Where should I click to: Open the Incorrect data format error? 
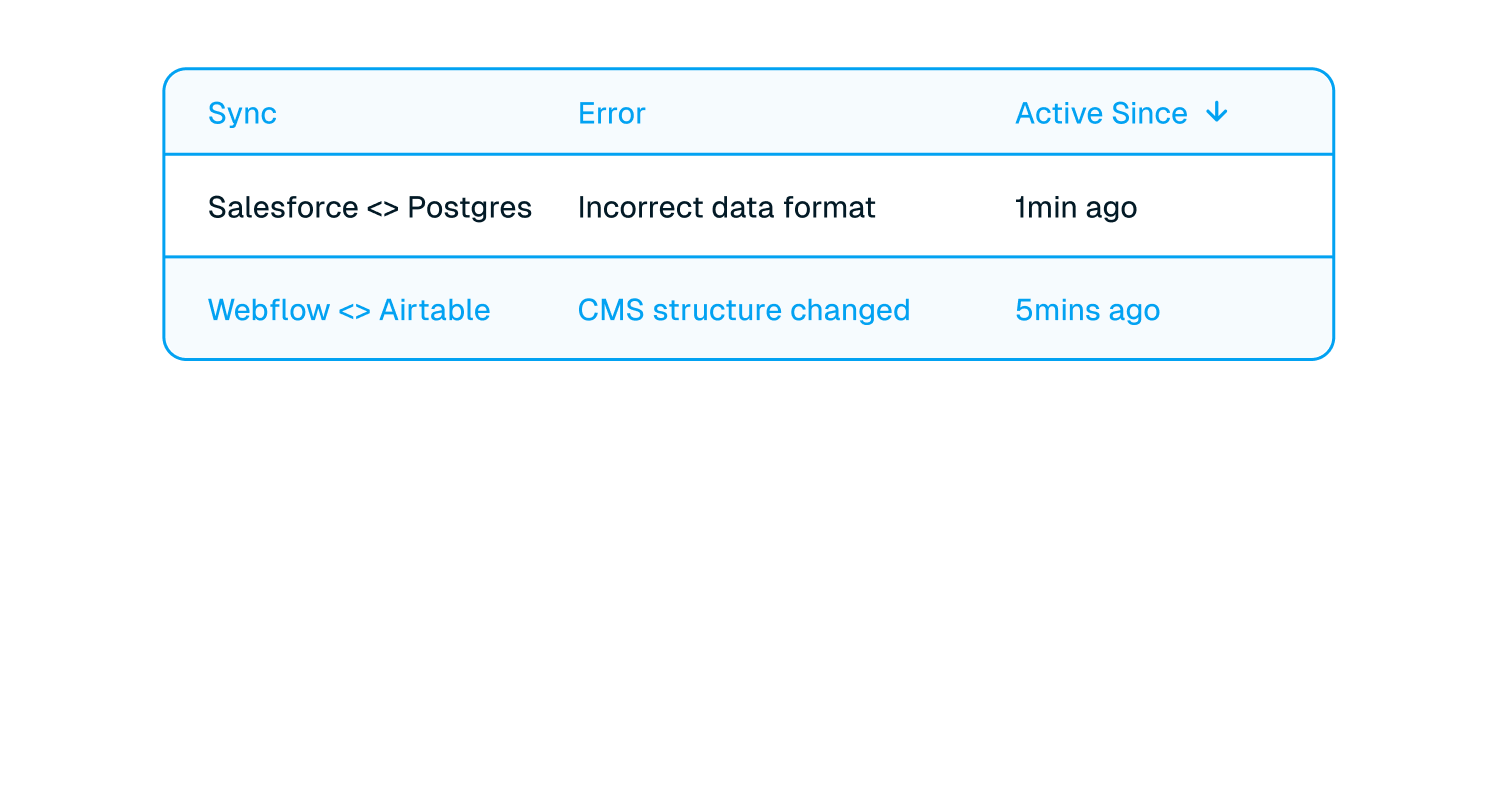click(x=727, y=208)
